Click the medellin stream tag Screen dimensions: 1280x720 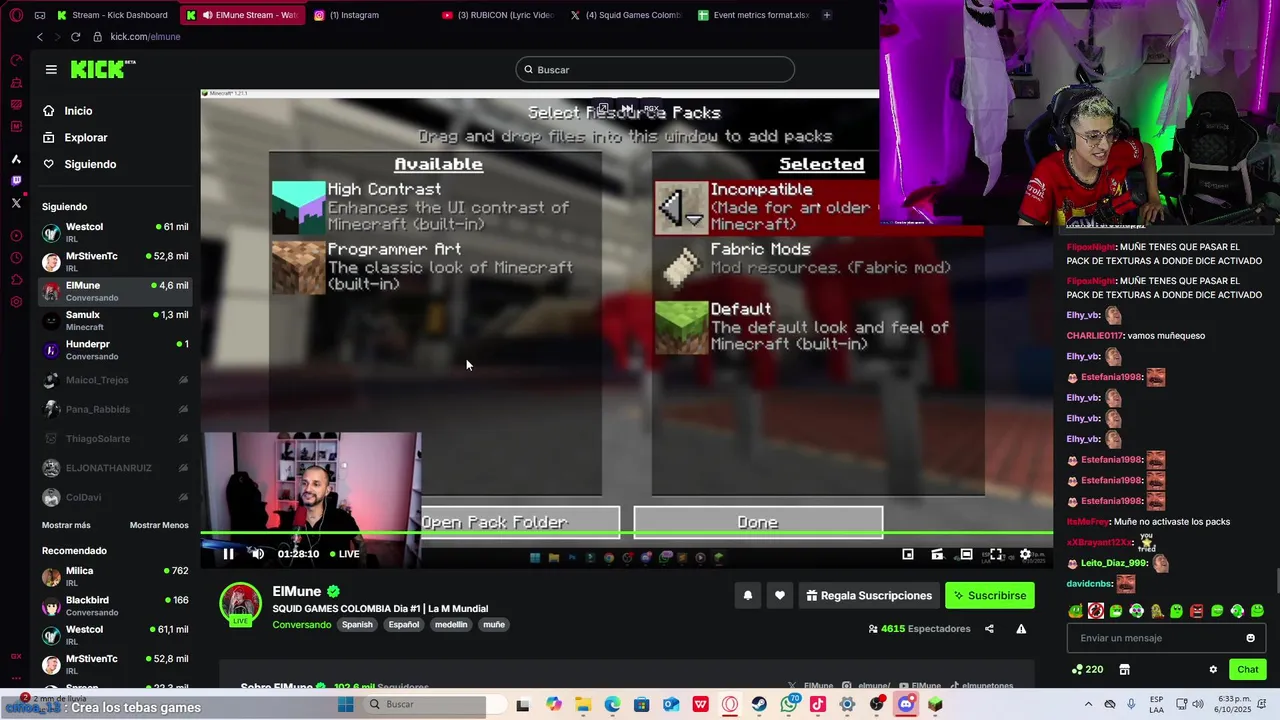click(x=450, y=625)
